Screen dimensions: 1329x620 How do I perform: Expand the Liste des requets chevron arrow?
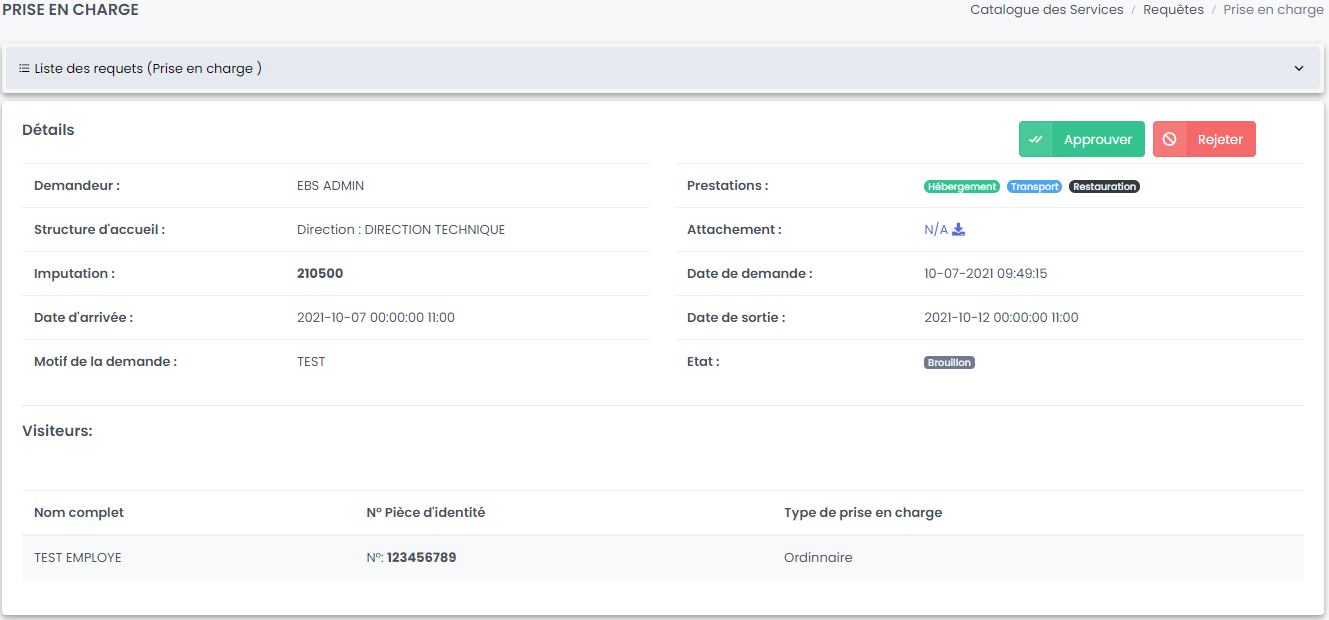point(1299,69)
